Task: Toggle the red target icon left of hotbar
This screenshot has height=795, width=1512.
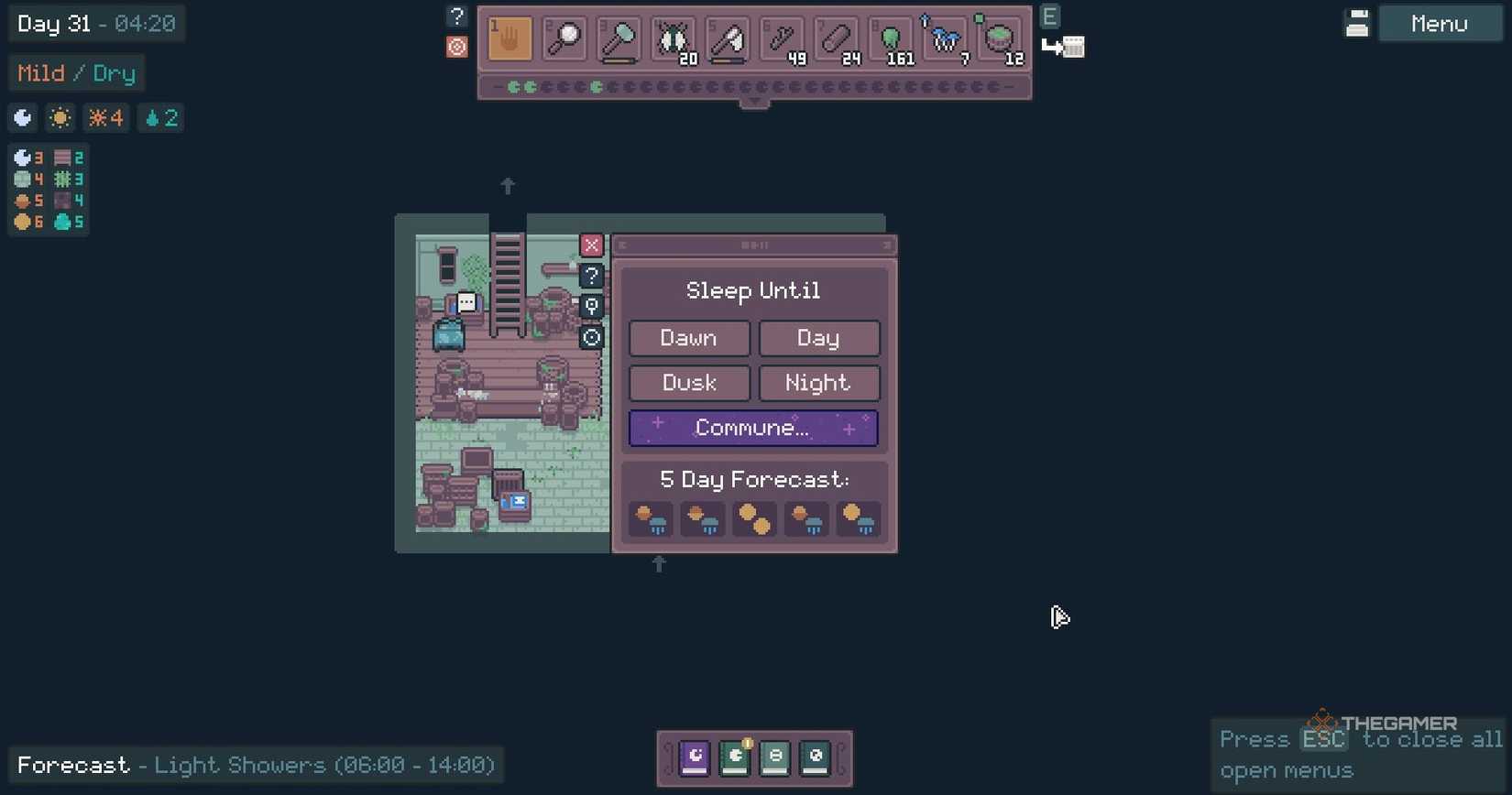Action: point(456,47)
